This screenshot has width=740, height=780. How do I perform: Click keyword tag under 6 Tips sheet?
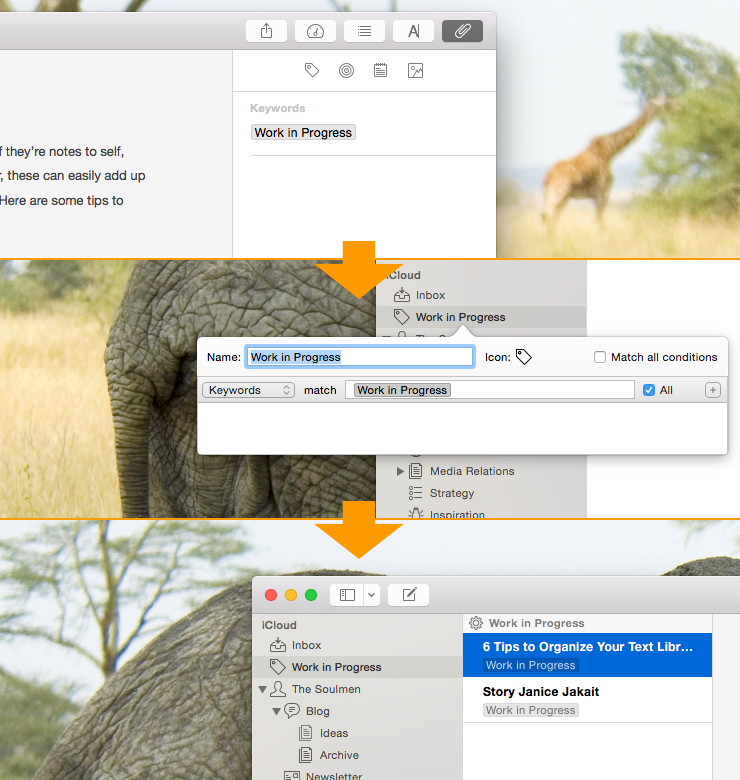point(531,665)
